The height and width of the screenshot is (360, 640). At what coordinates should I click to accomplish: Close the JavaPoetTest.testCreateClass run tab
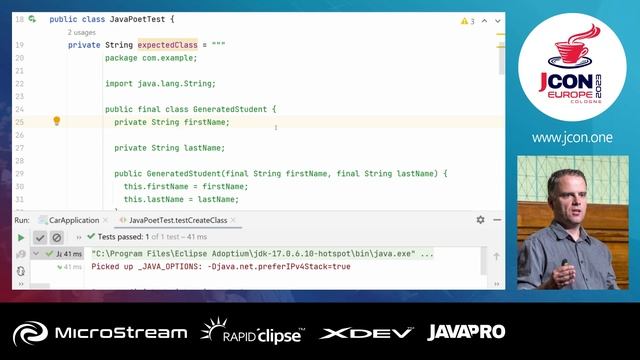pyautogui.click(x=233, y=220)
